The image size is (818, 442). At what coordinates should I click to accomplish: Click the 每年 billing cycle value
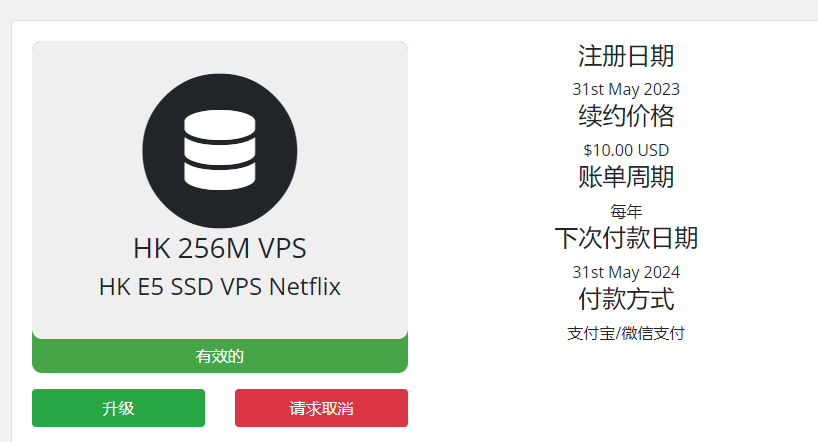click(x=626, y=211)
